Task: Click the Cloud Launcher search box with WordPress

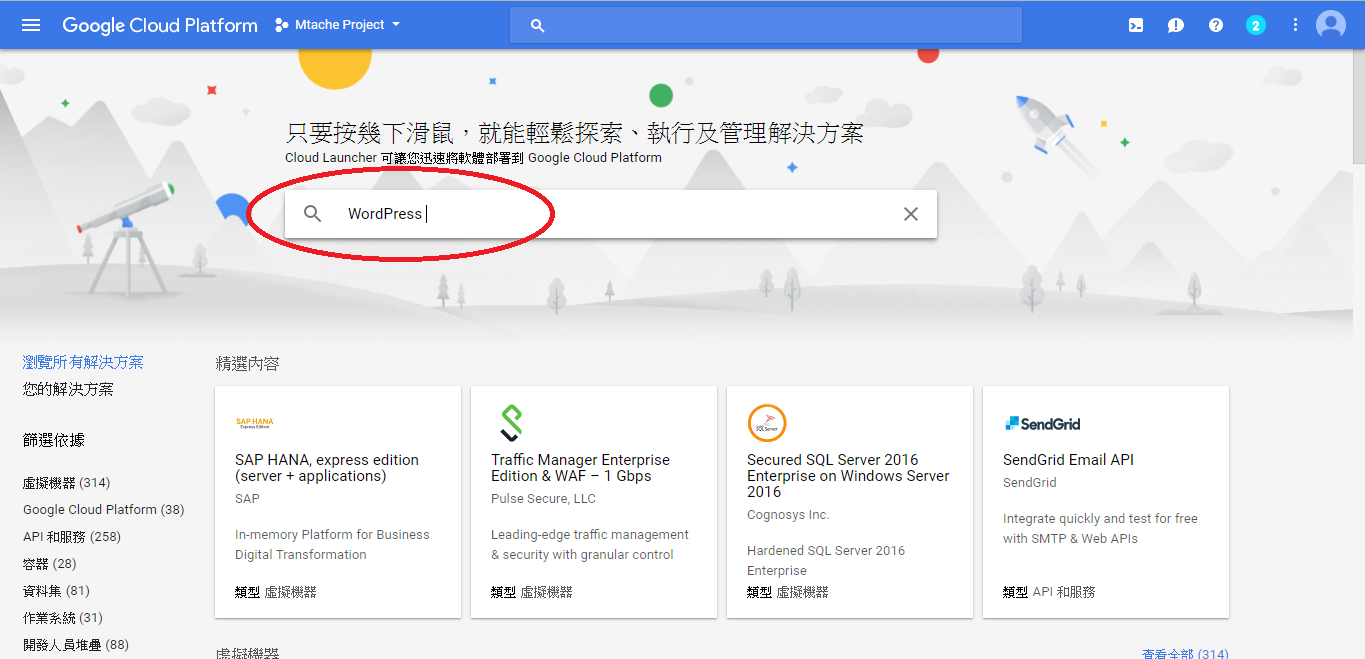Action: click(x=611, y=214)
